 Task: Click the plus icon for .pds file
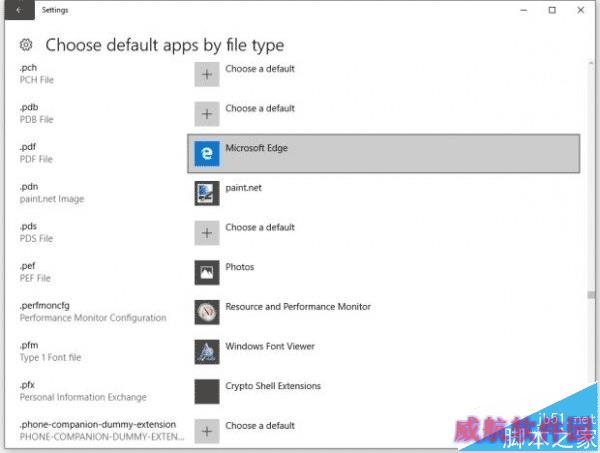(207, 232)
